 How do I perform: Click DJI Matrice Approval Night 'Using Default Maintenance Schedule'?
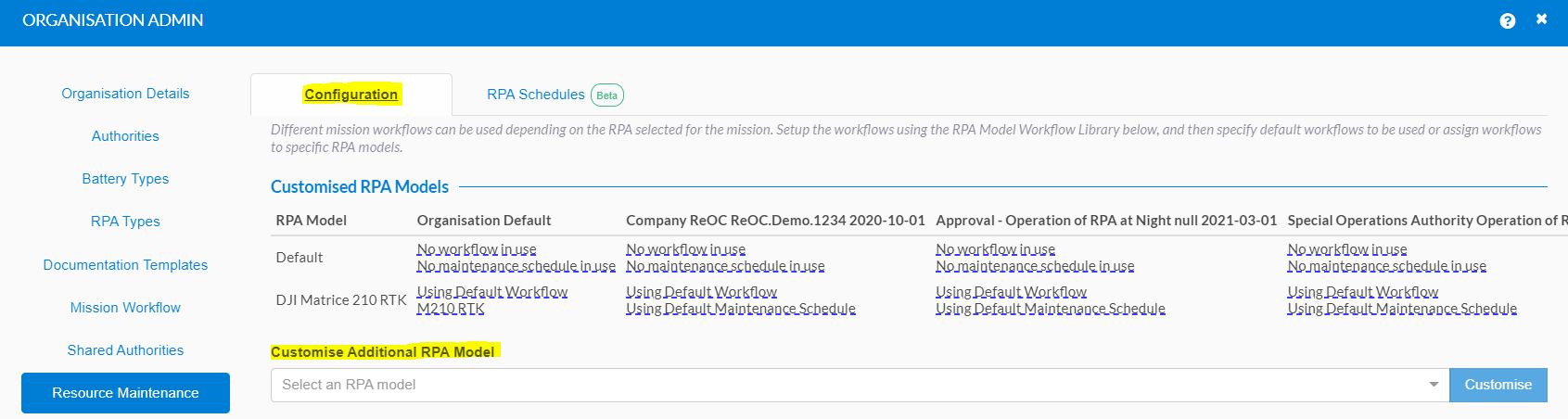(x=1051, y=309)
